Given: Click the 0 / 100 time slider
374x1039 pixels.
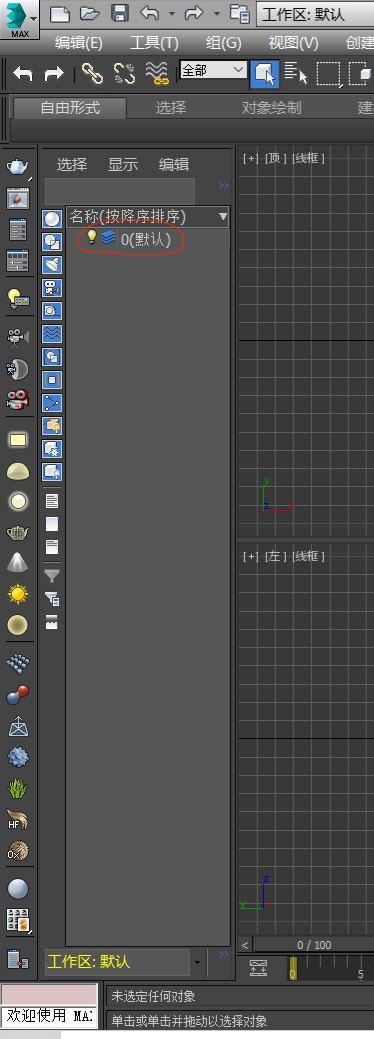Looking at the screenshot, I should 314,945.
